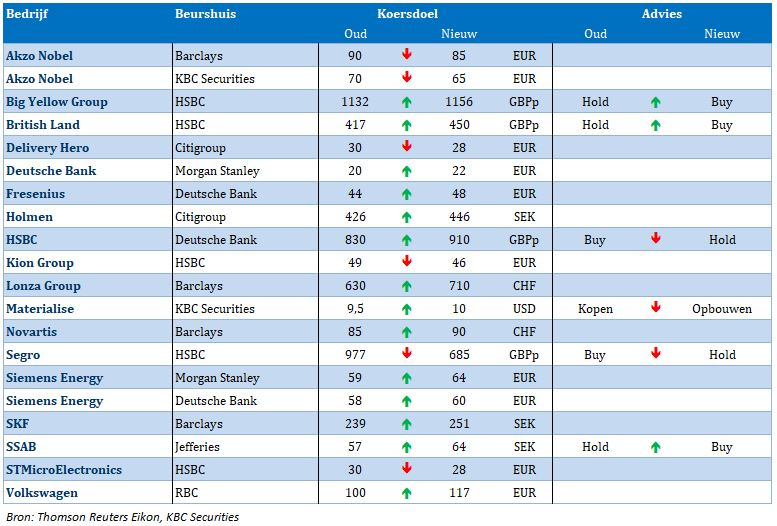This screenshot has width=777, height=526.
Task: Select the SSAB company name
Action: point(21,447)
